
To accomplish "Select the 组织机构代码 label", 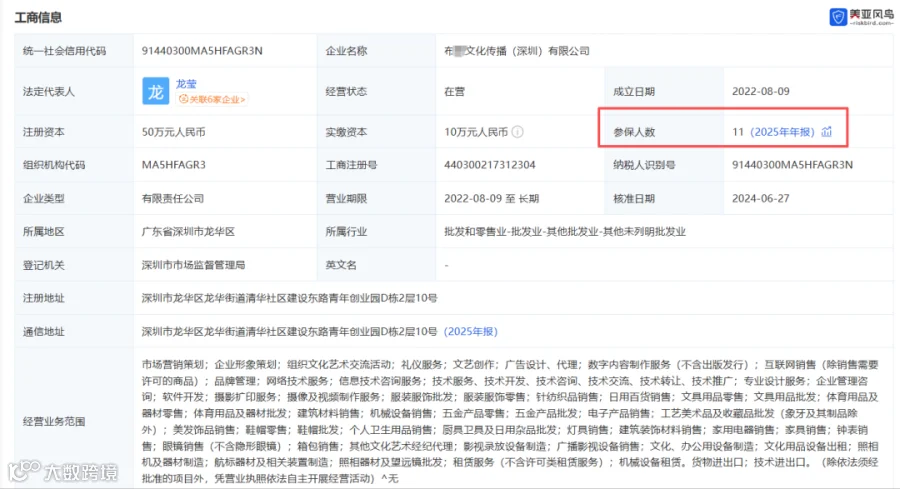I will pyautogui.click(x=54, y=165).
